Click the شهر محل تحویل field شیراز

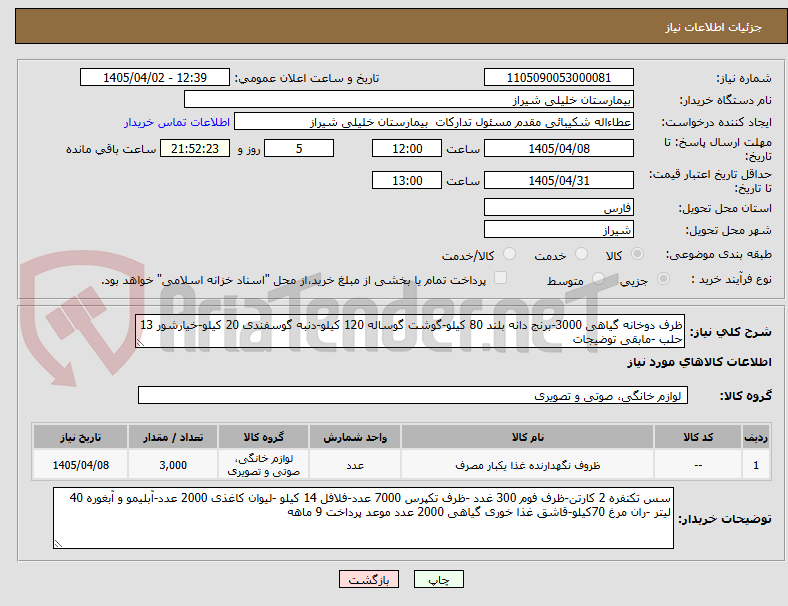tap(559, 229)
